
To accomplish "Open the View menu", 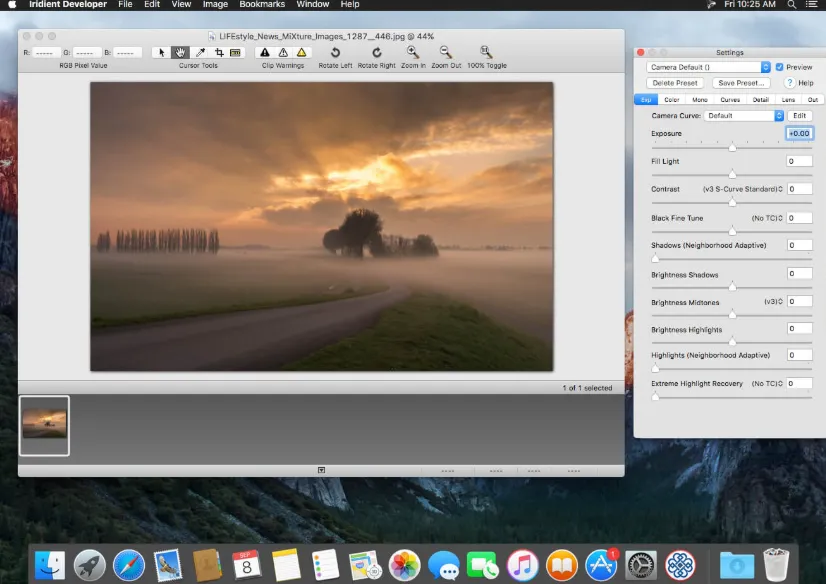I will click(181, 4).
